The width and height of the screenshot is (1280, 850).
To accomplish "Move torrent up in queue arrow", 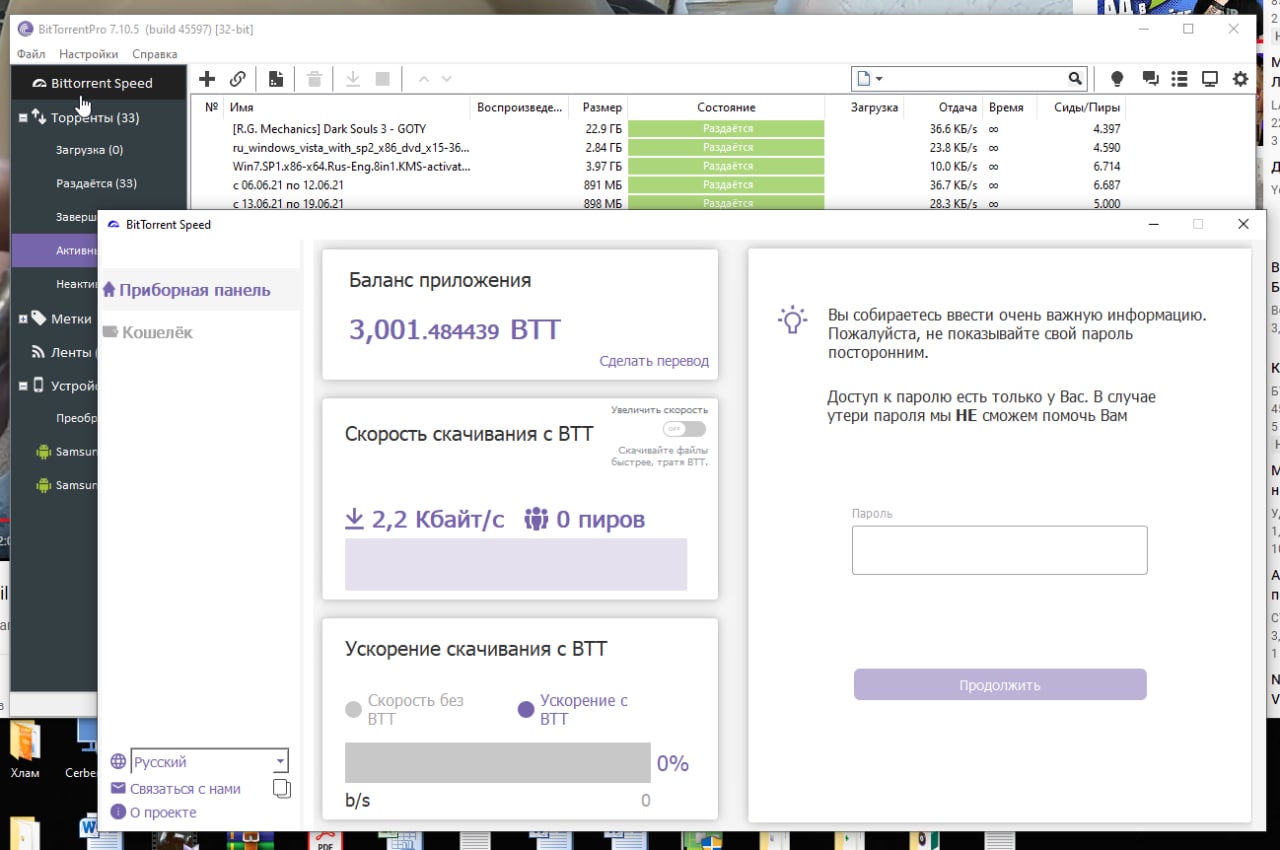I will pos(423,79).
